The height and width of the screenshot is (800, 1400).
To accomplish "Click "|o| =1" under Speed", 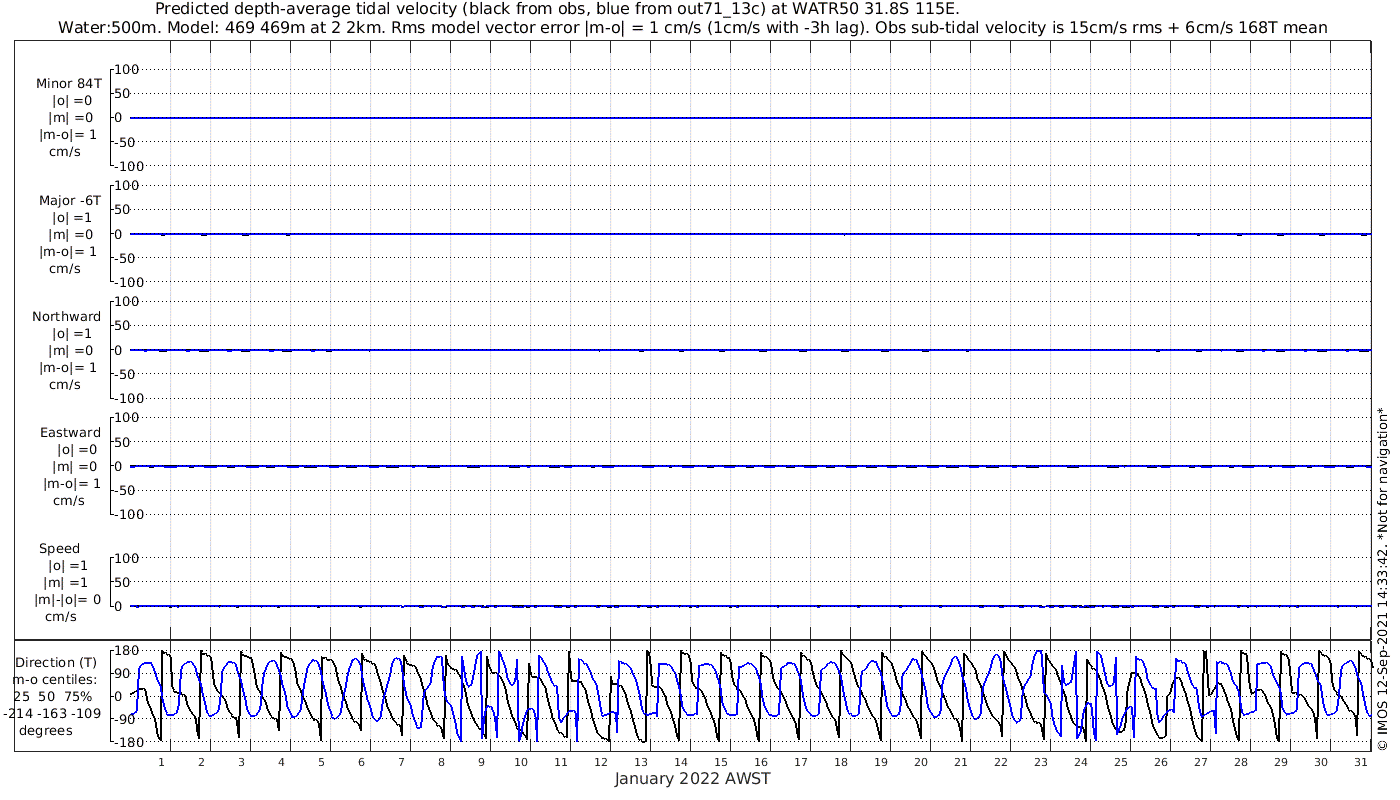I will [68, 565].
